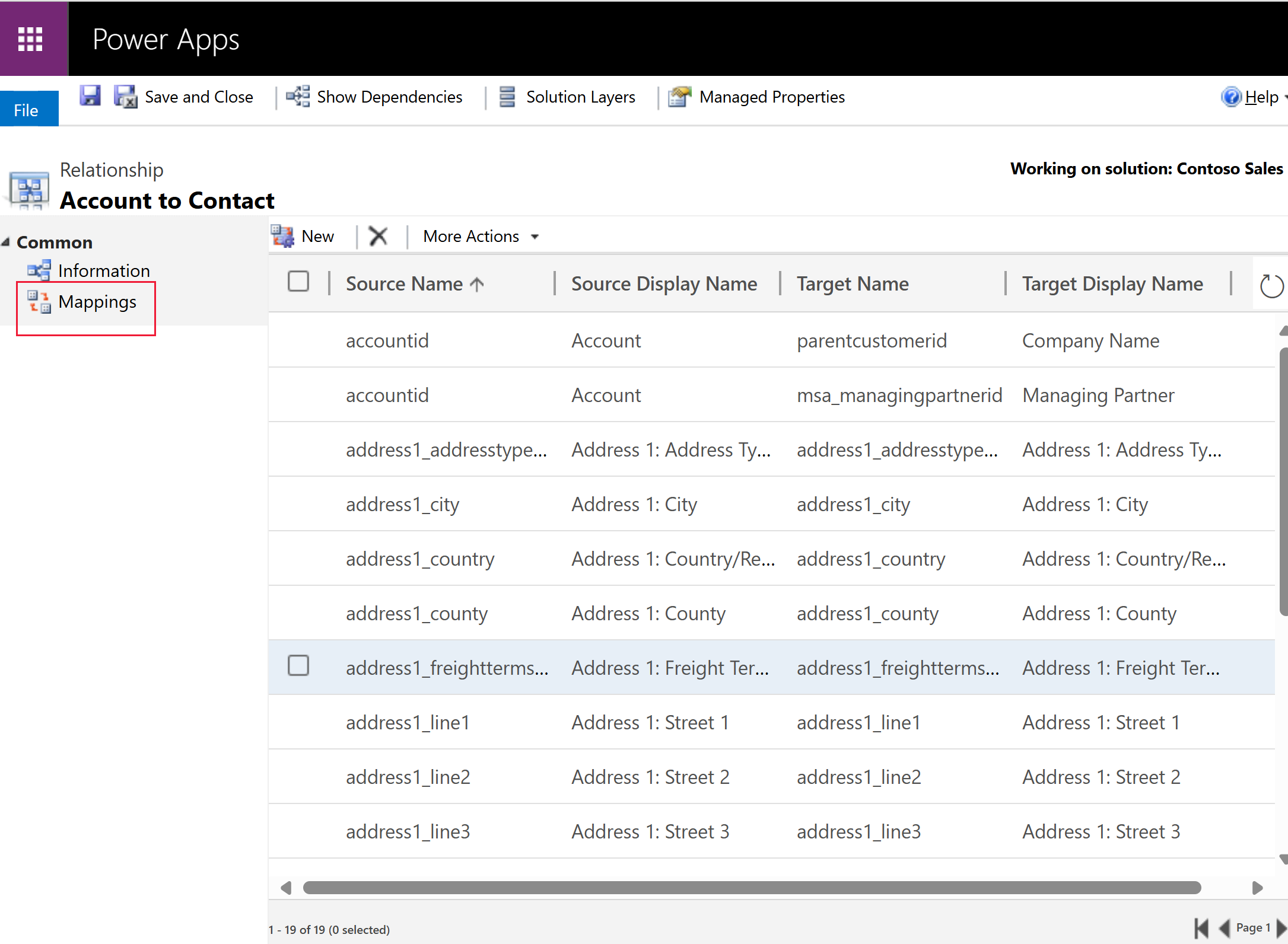Expand the Help dropdown menu
The image size is (1288, 944).
click(1284, 98)
